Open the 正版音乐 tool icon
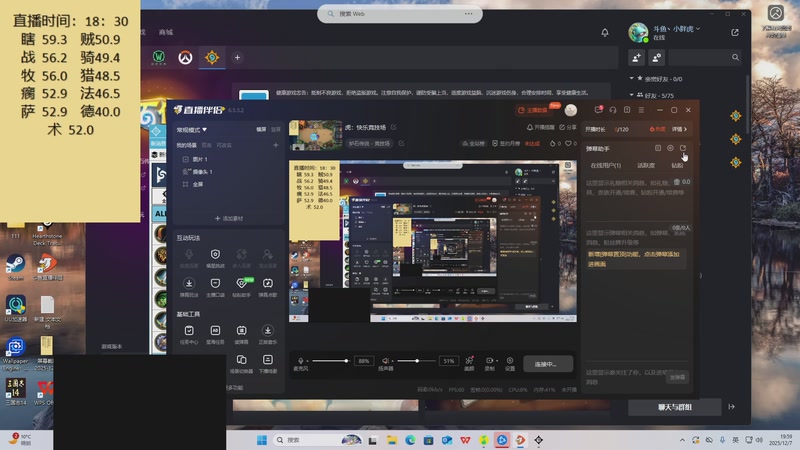 (x=267, y=331)
